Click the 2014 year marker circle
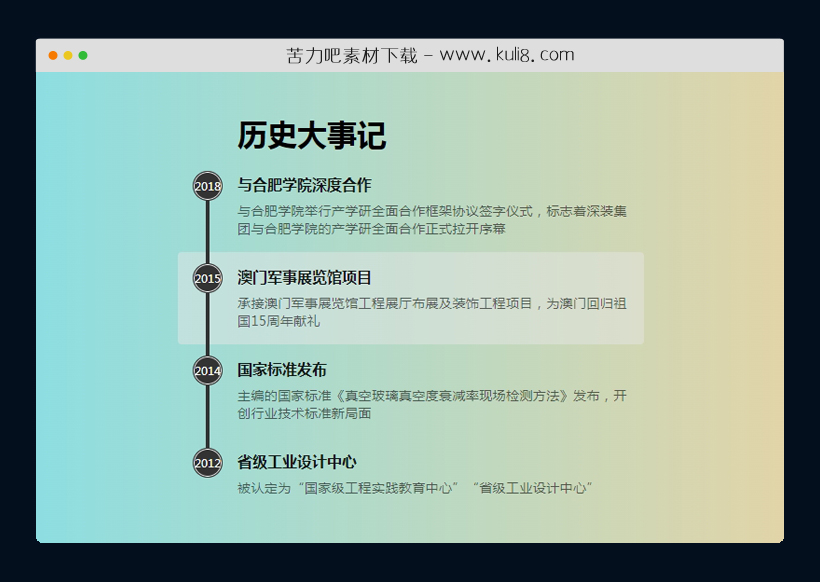Image resolution: width=820 pixels, height=582 pixels. 207,369
